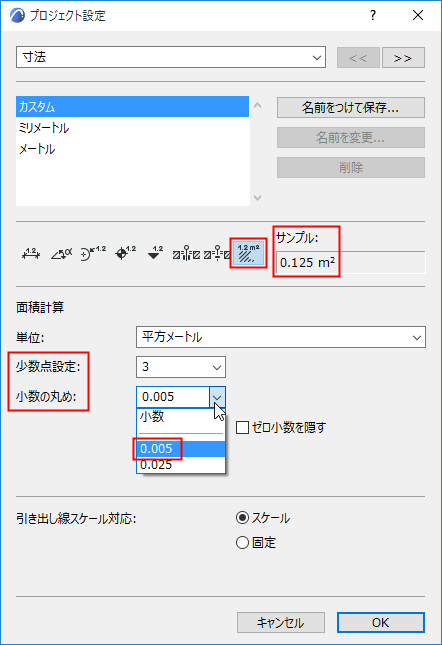Choose 0.025 in the rounding list
This screenshot has width=442, height=645.
tap(181, 465)
